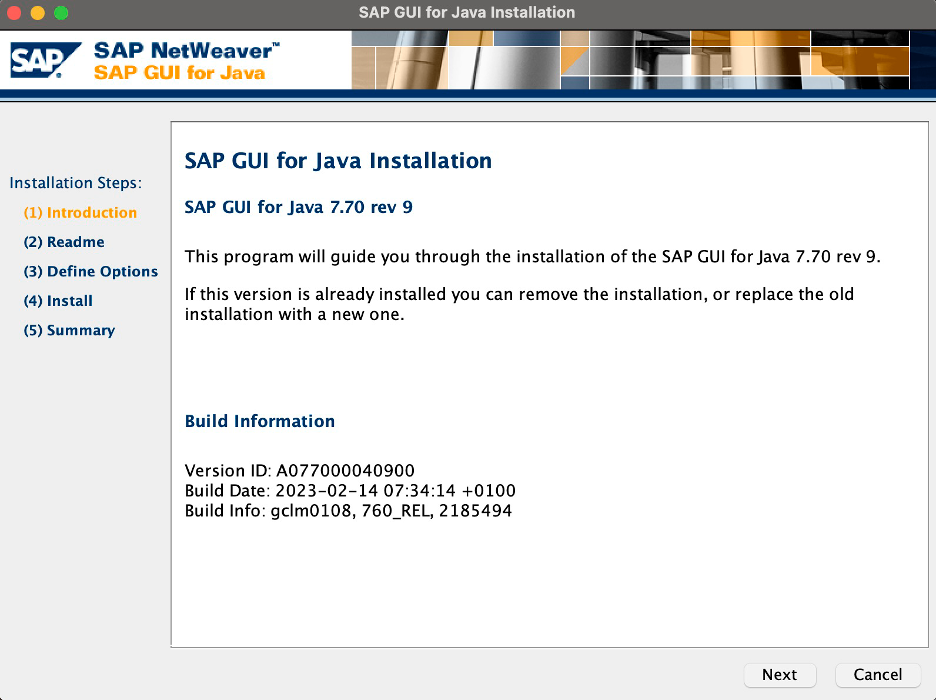
Task: Select the (2) Readme step
Action: (64, 242)
